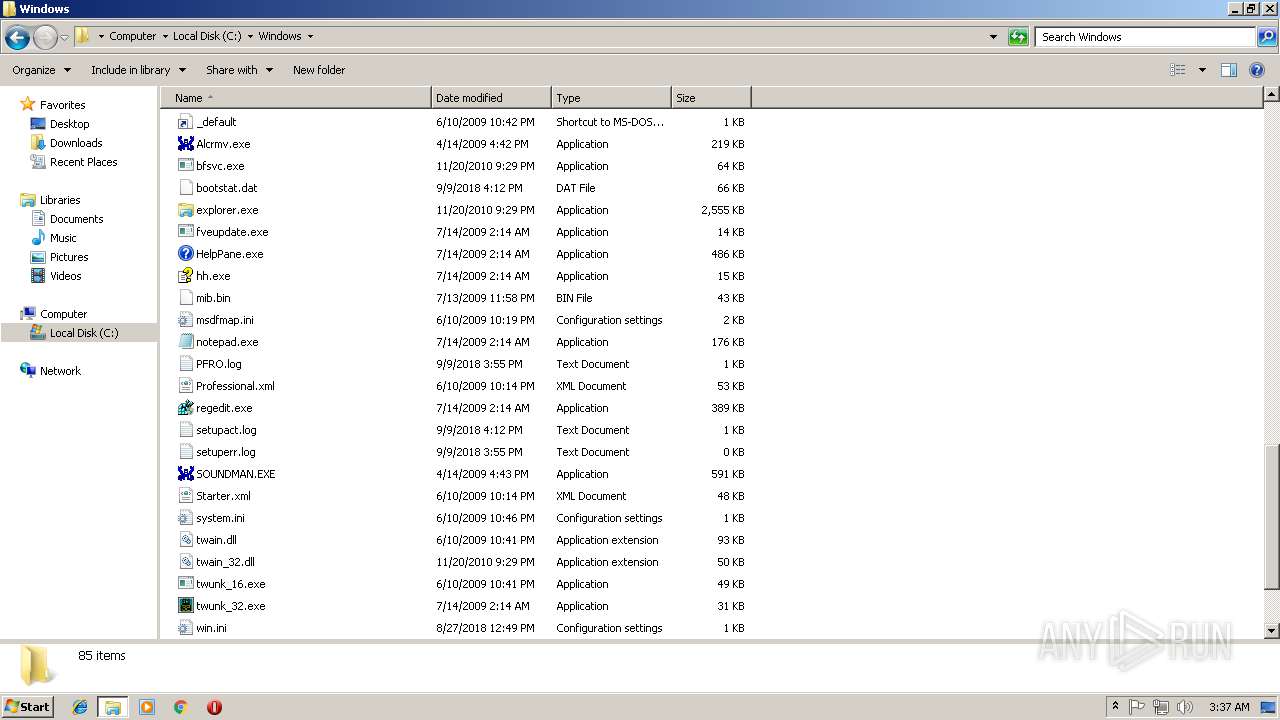Click the Search Windows input field

1146,37
